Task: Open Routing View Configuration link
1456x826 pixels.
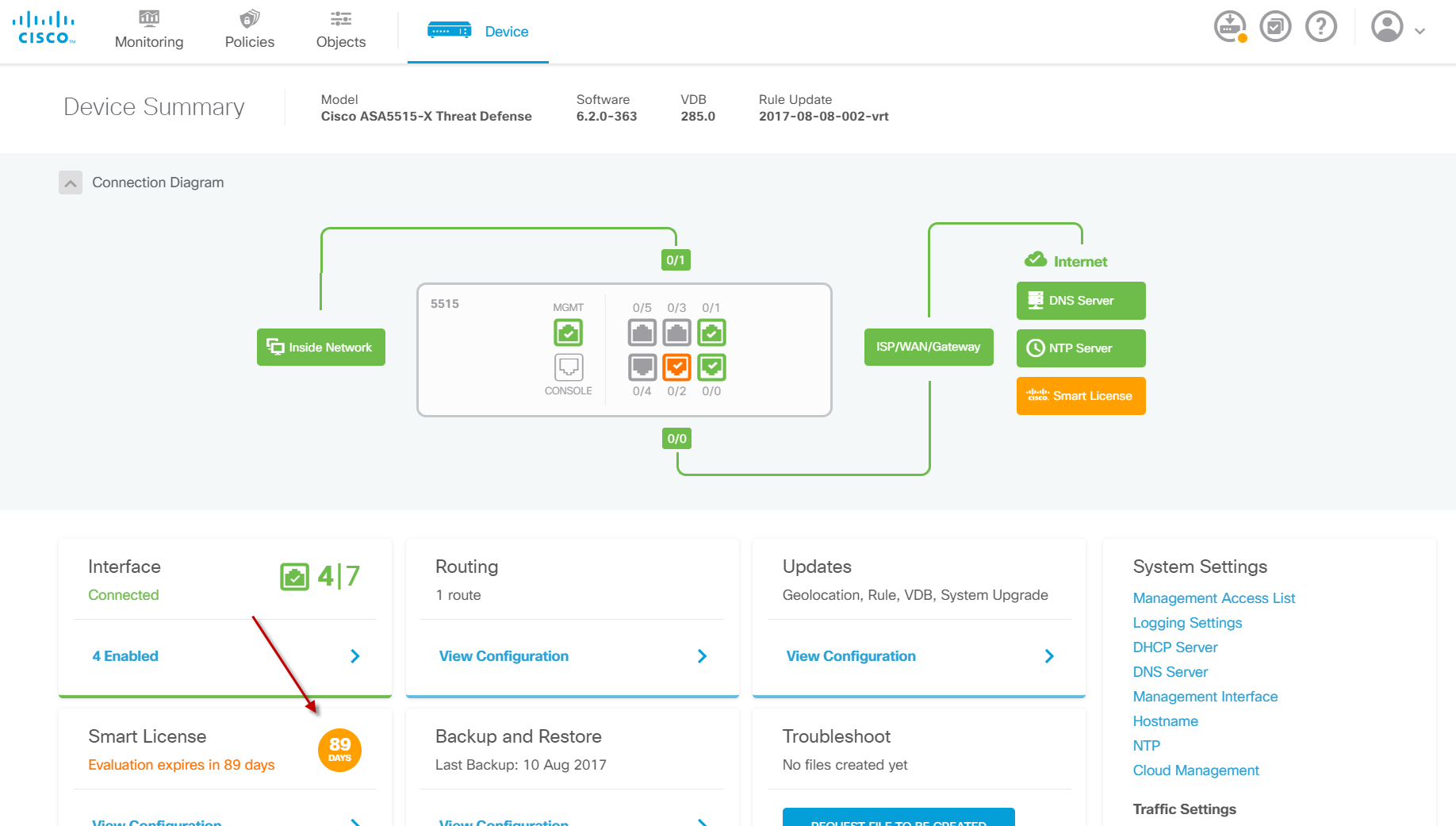Action: coord(504,656)
